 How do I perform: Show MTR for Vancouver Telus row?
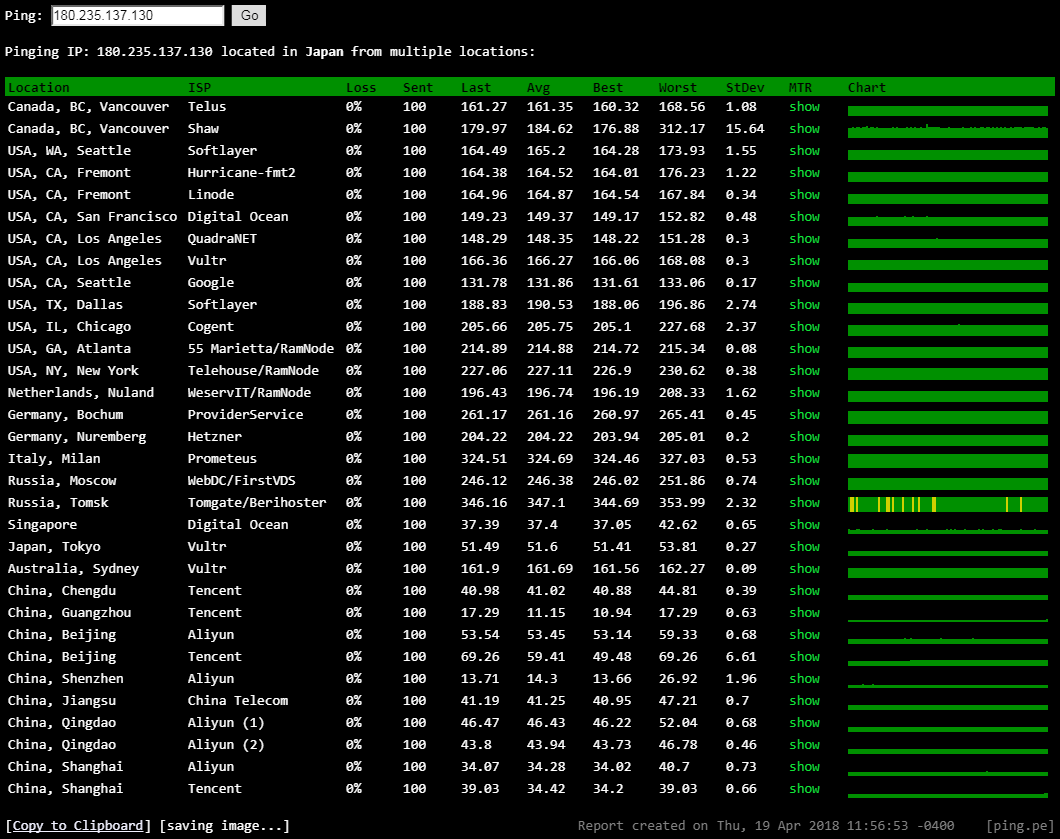click(804, 107)
